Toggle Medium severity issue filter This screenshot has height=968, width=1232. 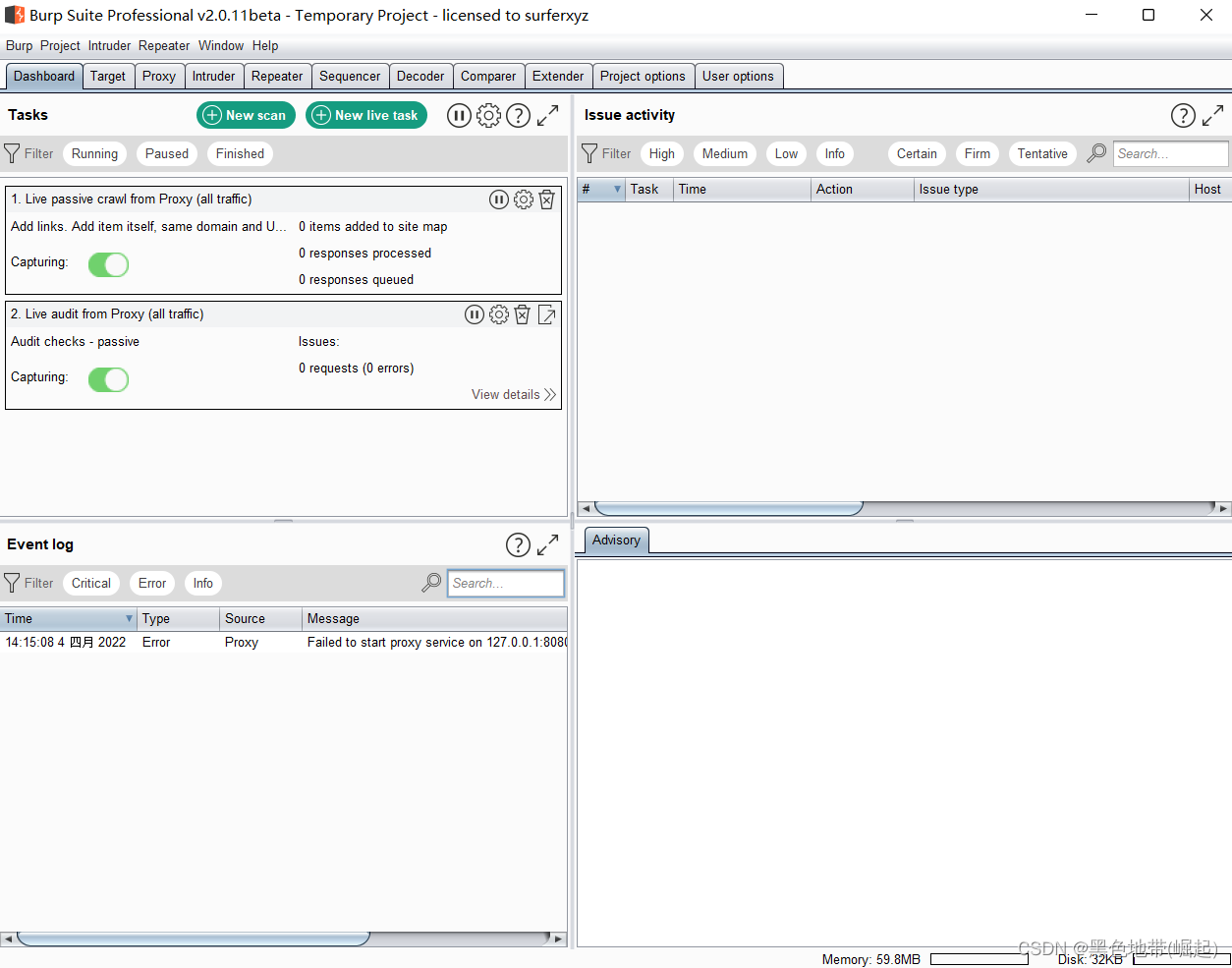(x=725, y=153)
